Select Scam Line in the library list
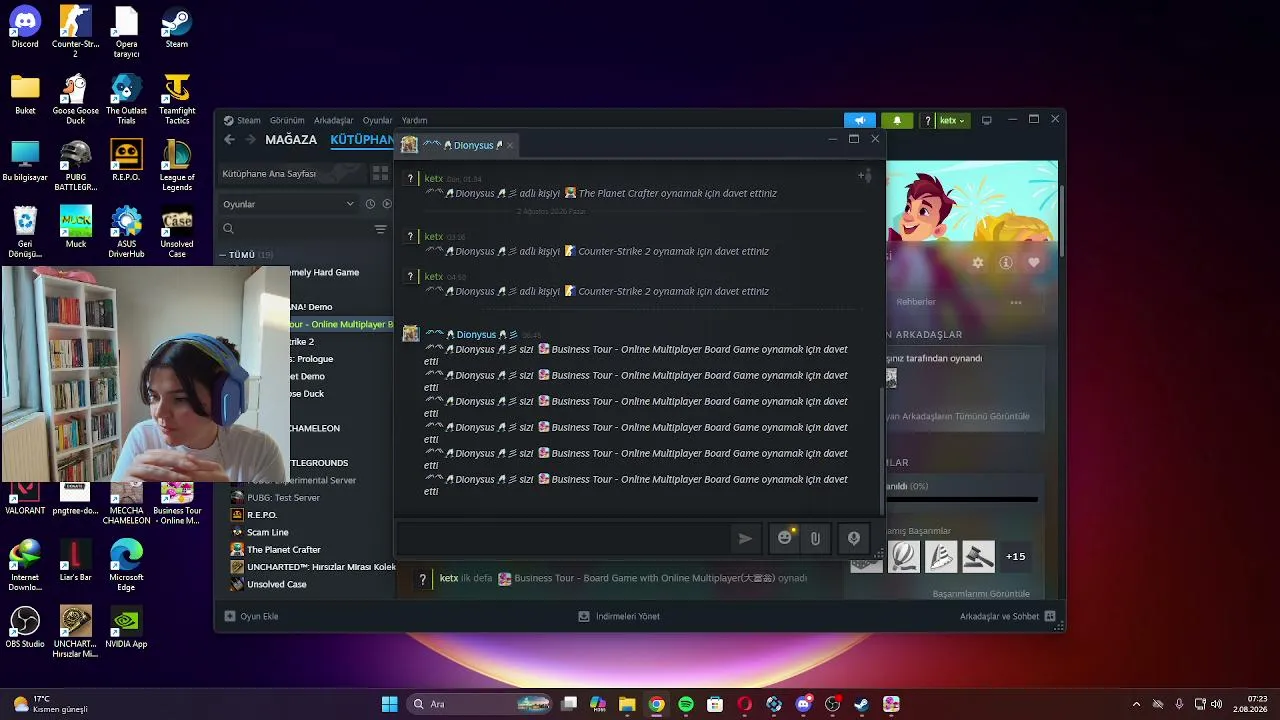Image resolution: width=1280 pixels, height=720 pixels. [x=267, y=532]
